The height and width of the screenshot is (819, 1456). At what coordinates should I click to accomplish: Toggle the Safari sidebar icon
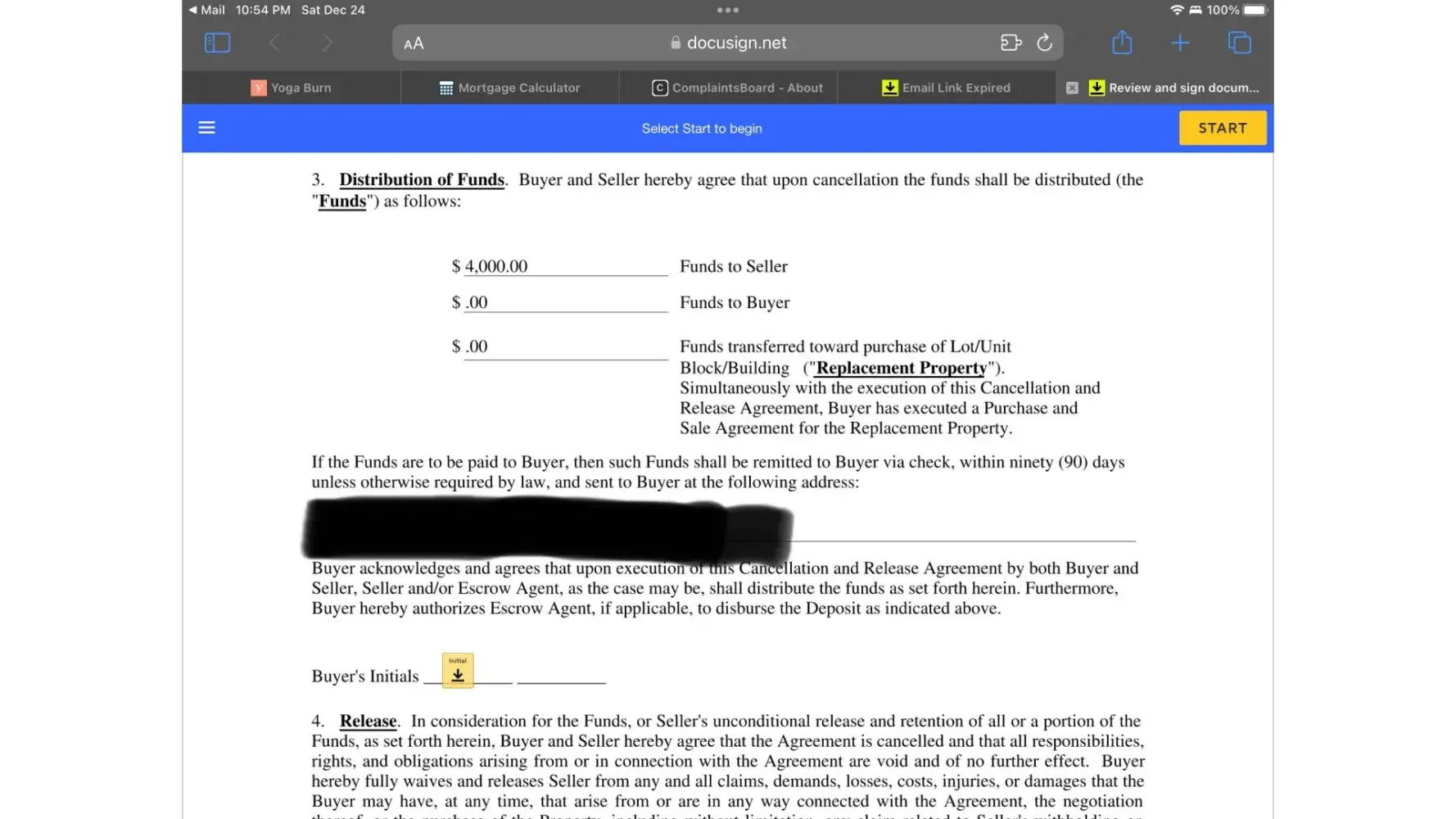pos(217,43)
